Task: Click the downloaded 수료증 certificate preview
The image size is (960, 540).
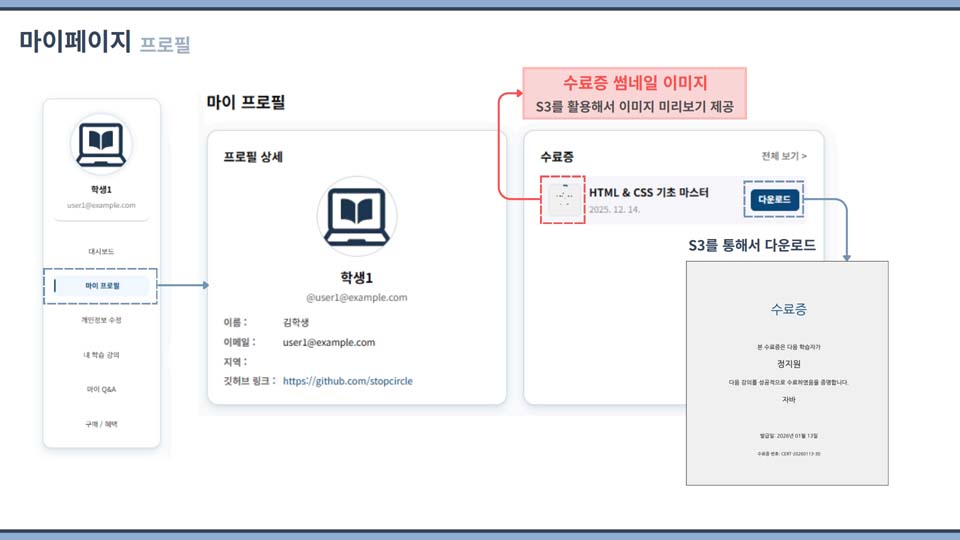Action: click(x=787, y=373)
